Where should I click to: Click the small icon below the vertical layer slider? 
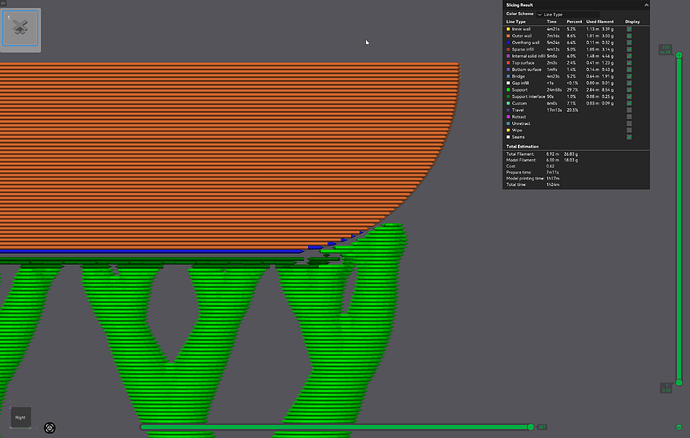point(679,427)
